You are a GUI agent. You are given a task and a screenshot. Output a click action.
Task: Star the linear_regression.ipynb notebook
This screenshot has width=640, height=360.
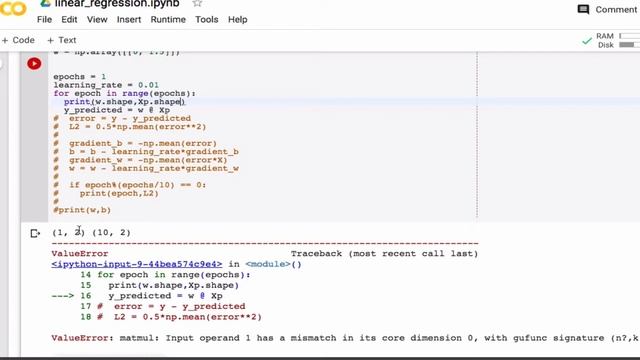click(197, 3)
